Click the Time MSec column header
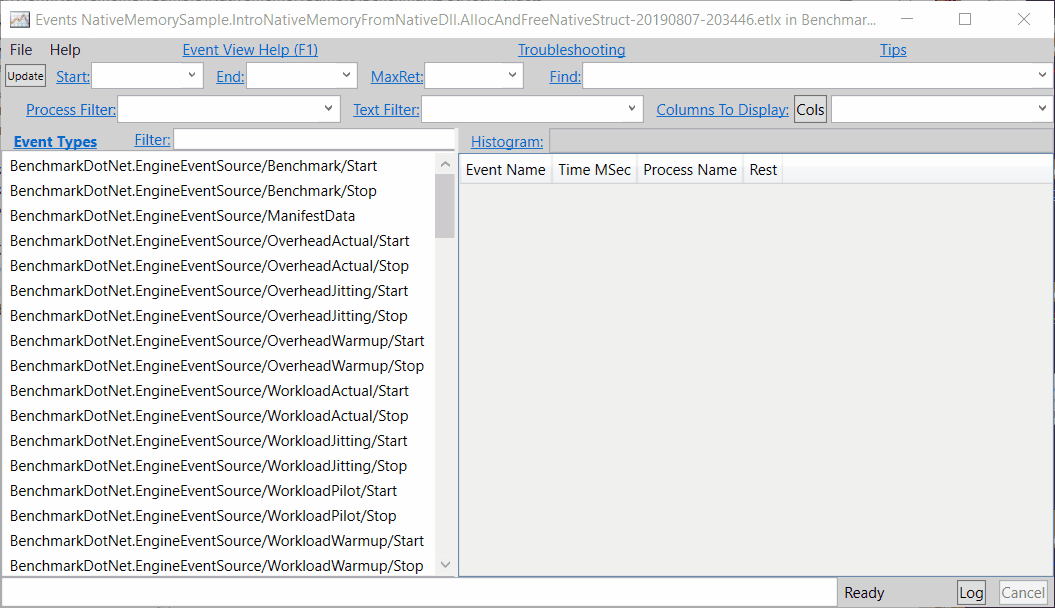 594,170
